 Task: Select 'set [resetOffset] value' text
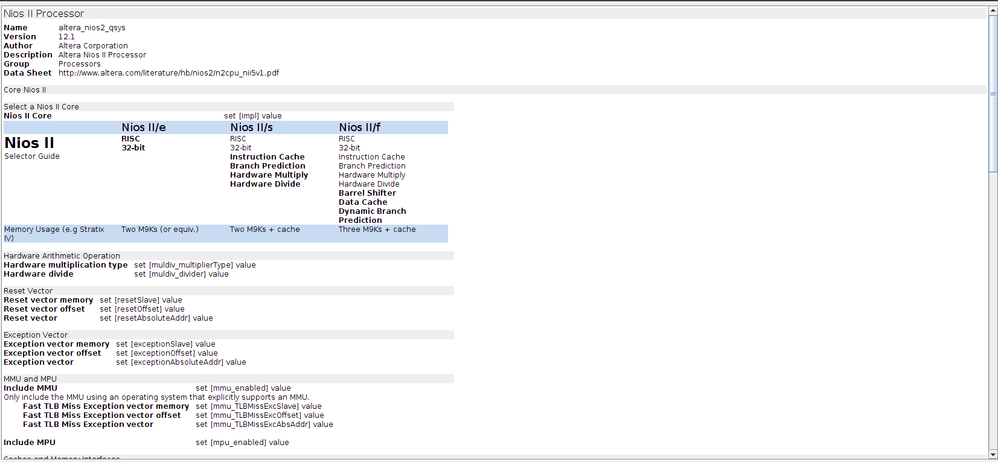pos(143,309)
